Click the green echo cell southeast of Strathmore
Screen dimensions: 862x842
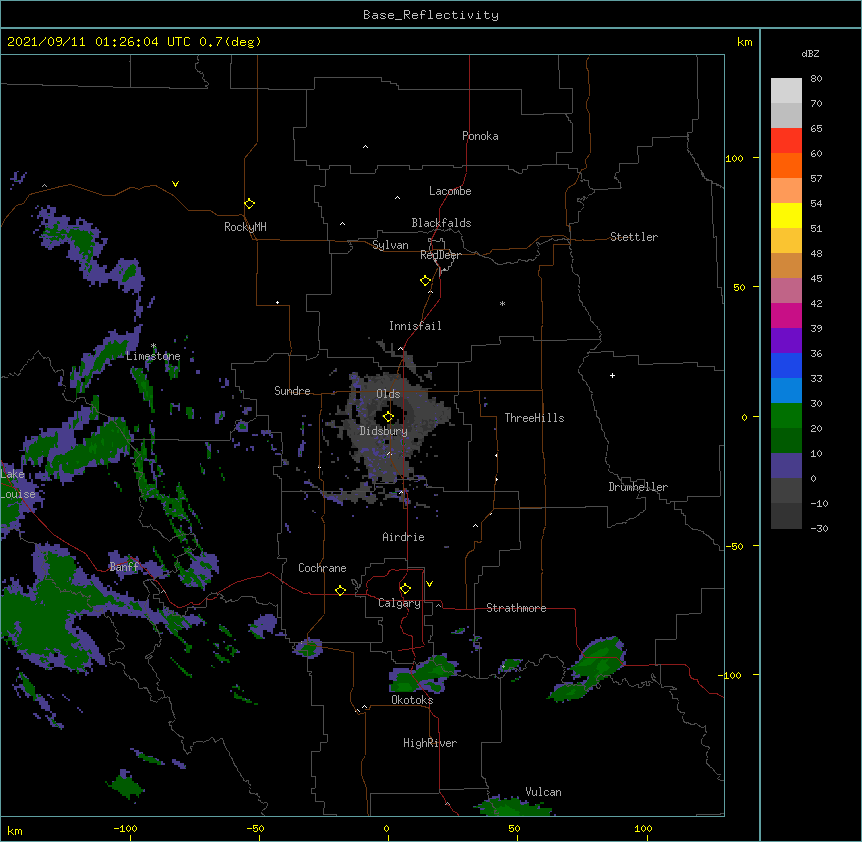[x=590, y=668]
